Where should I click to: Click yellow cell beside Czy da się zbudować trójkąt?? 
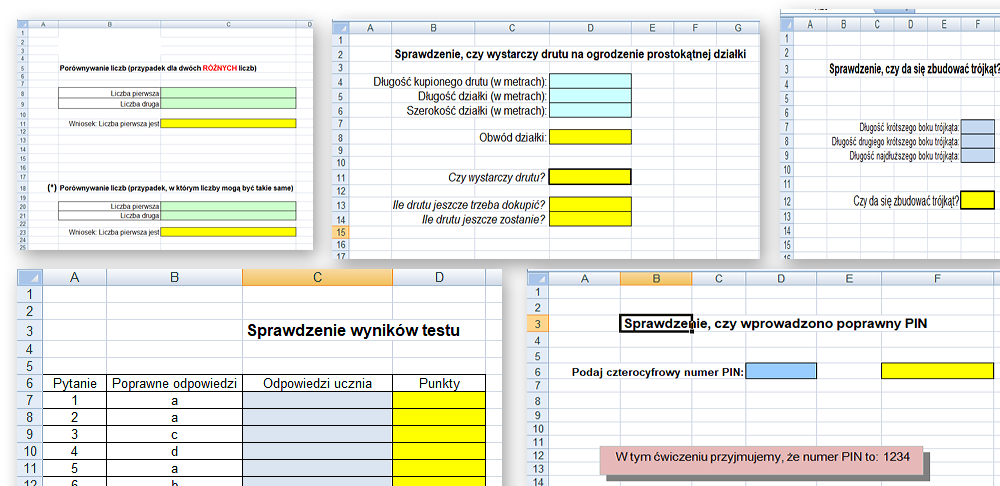coord(977,200)
